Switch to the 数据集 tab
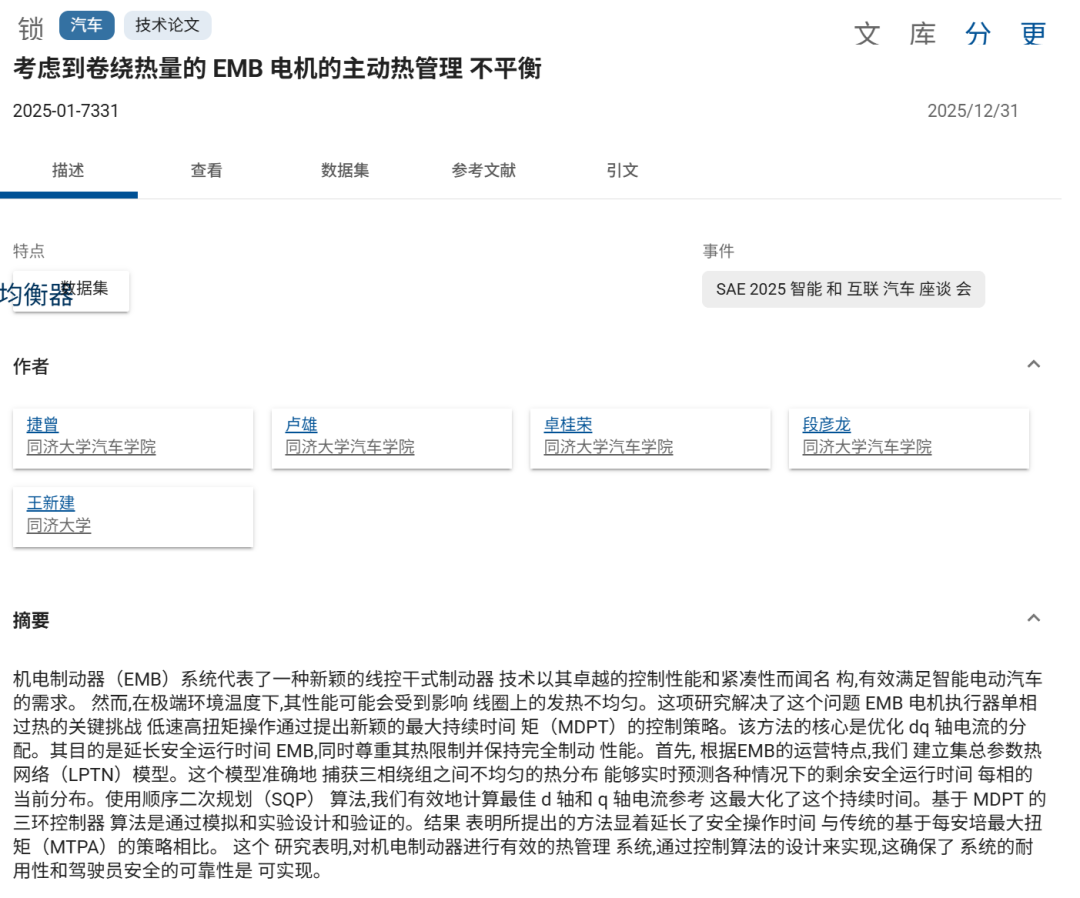 pyautogui.click(x=345, y=170)
